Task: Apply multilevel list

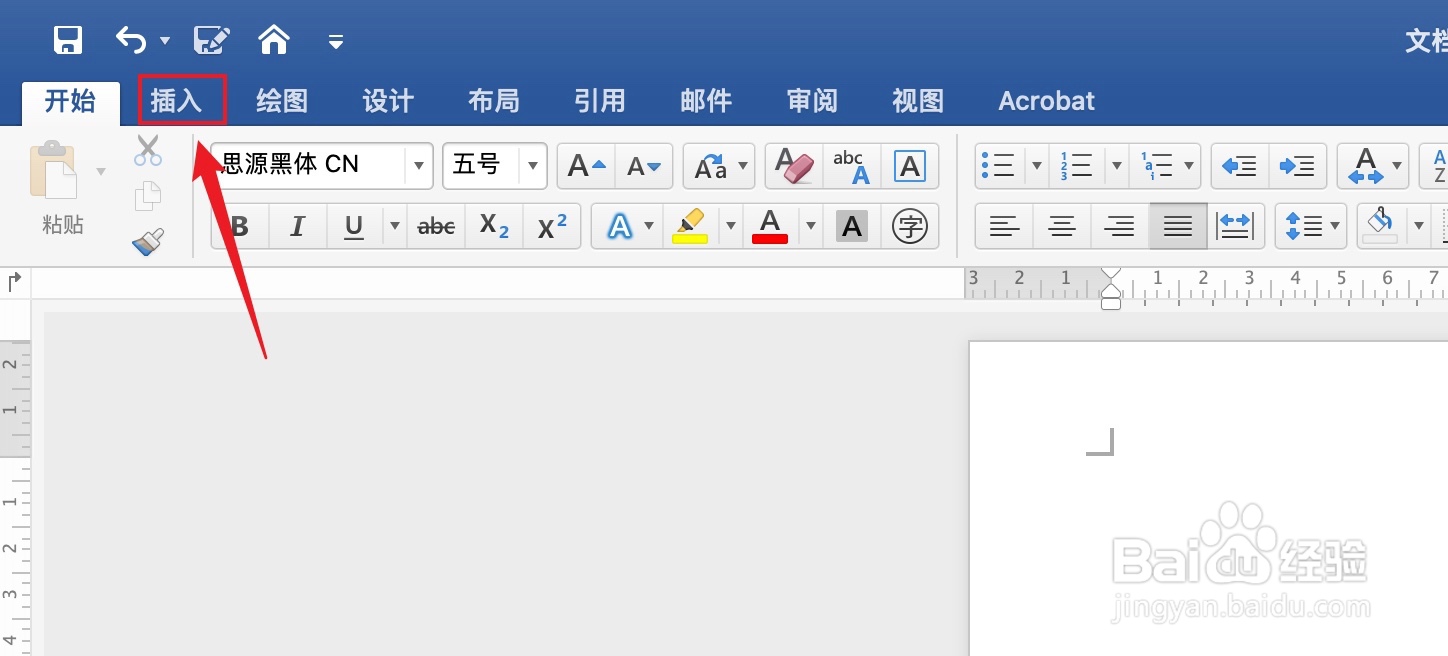Action: coord(1156,166)
